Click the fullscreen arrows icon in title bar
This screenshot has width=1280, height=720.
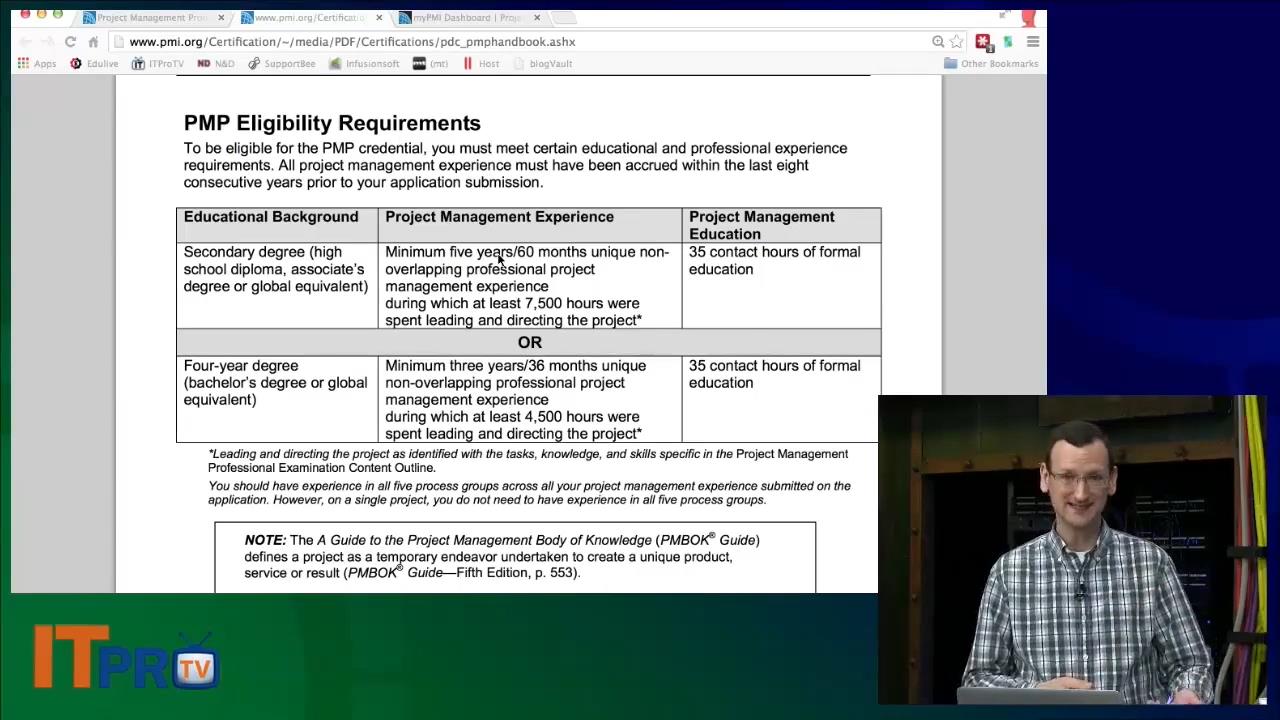1004,15
